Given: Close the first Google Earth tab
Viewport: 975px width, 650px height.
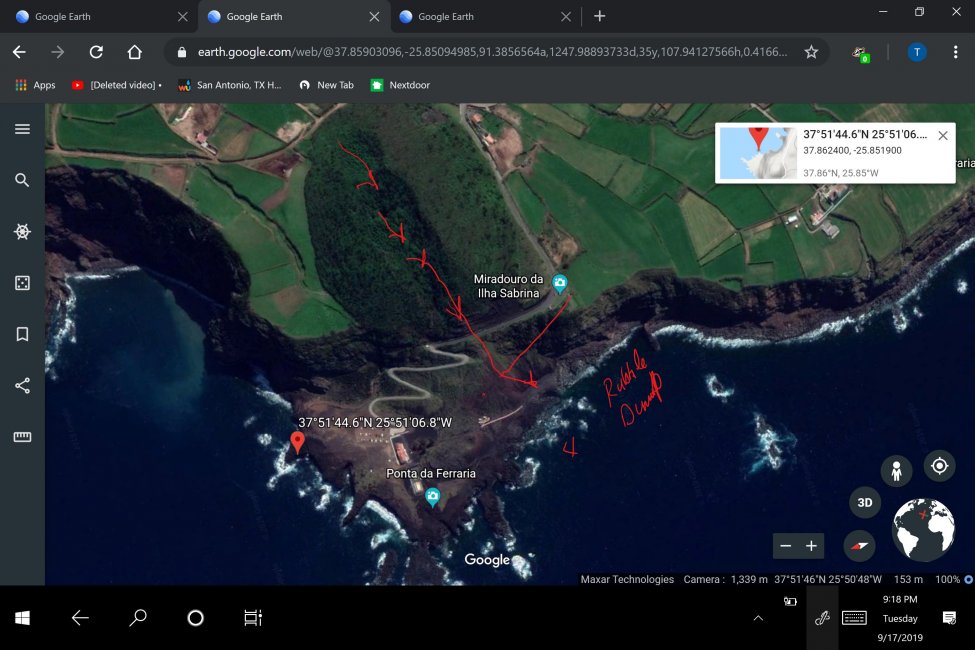Looking at the screenshot, I should tap(183, 17).
